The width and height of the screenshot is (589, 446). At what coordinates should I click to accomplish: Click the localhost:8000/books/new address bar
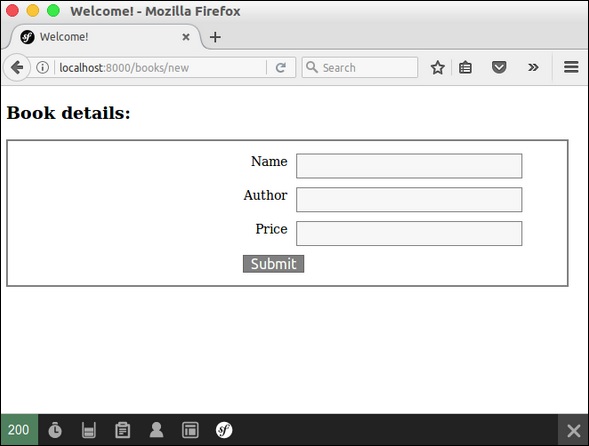[161, 68]
